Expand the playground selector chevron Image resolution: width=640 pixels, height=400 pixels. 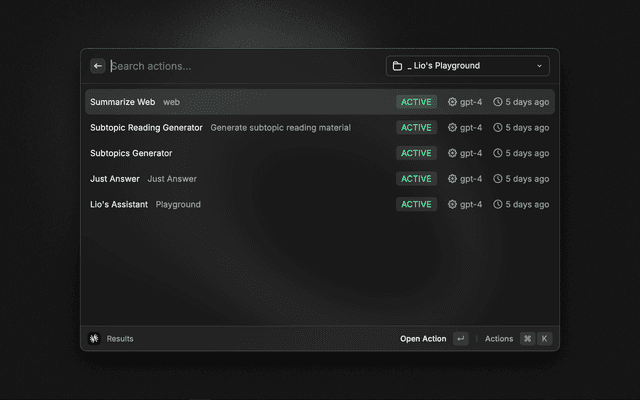click(540, 66)
